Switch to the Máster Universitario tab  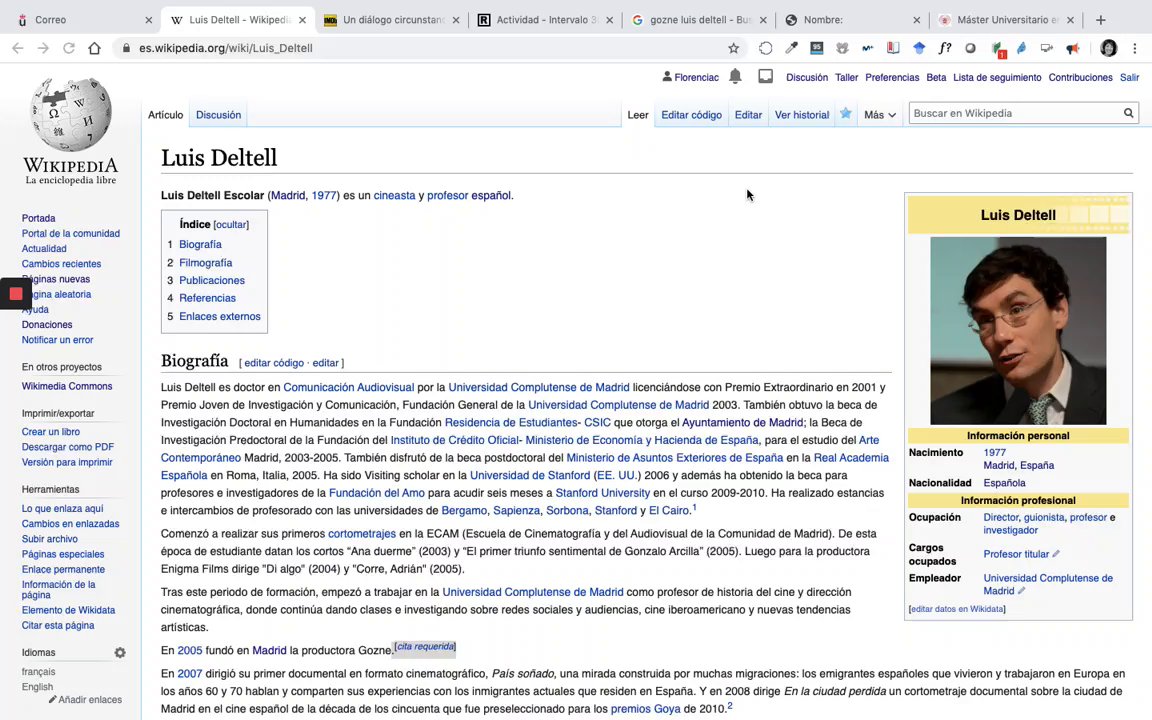[x=1007, y=20]
